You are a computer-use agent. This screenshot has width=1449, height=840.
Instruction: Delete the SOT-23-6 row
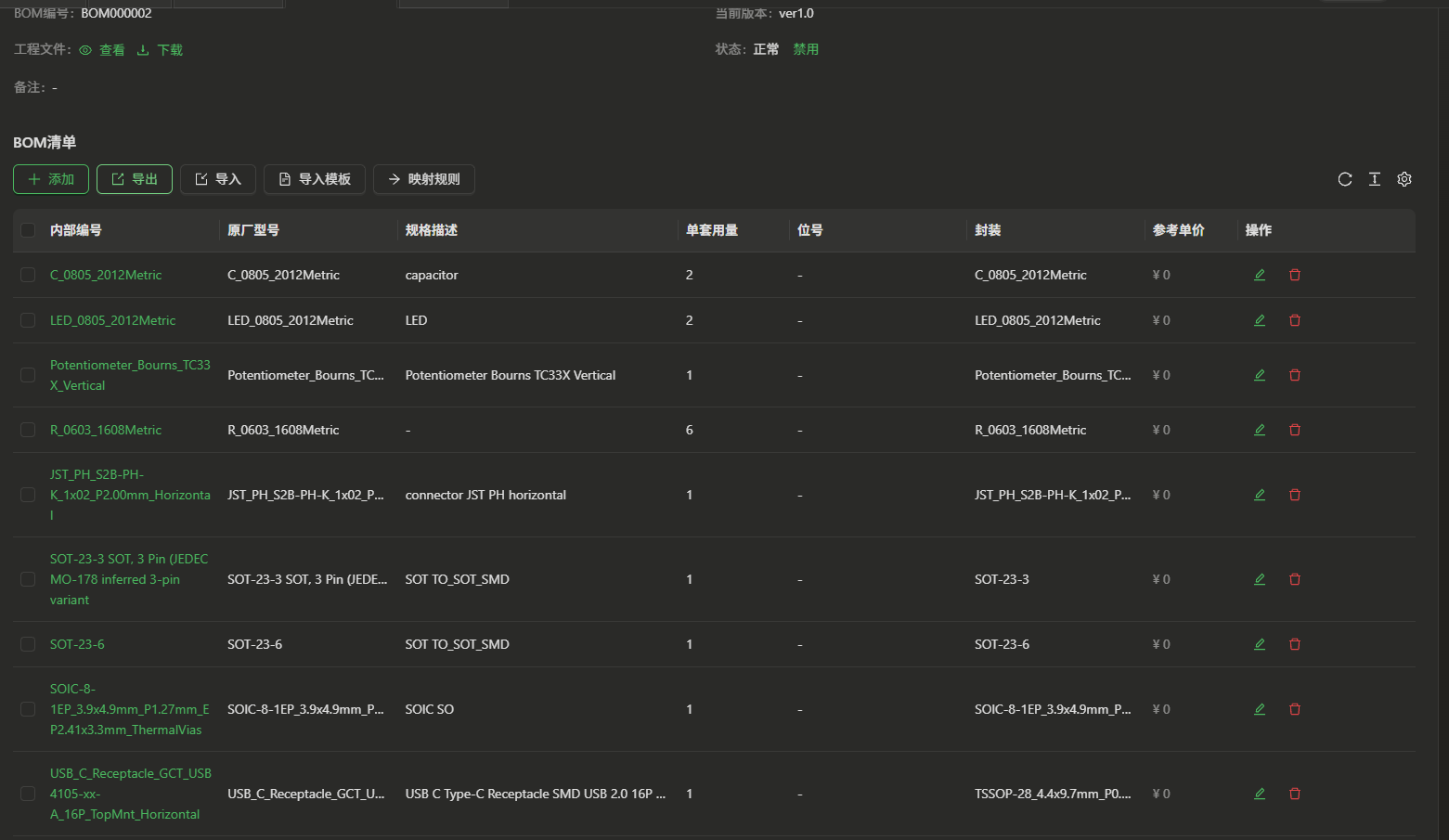pos(1294,644)
